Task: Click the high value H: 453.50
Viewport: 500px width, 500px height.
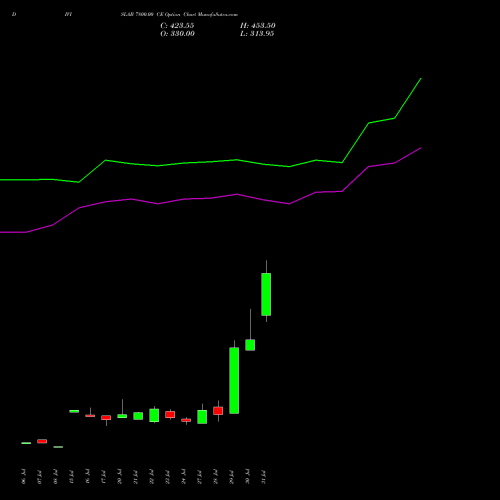Action: click(258, 26)
